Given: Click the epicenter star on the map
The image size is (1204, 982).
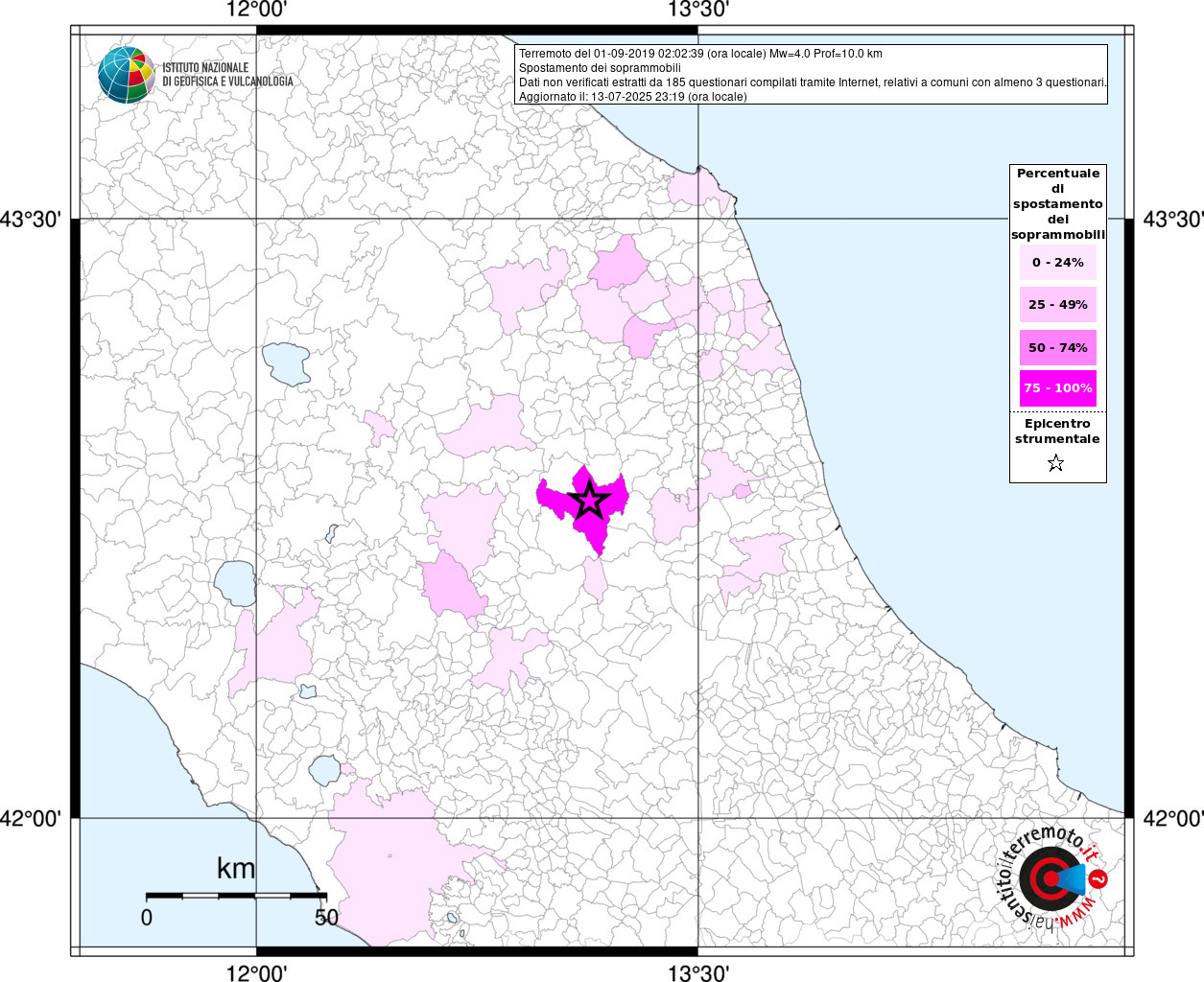Looking at the screenshot, I should pos(589,499).
